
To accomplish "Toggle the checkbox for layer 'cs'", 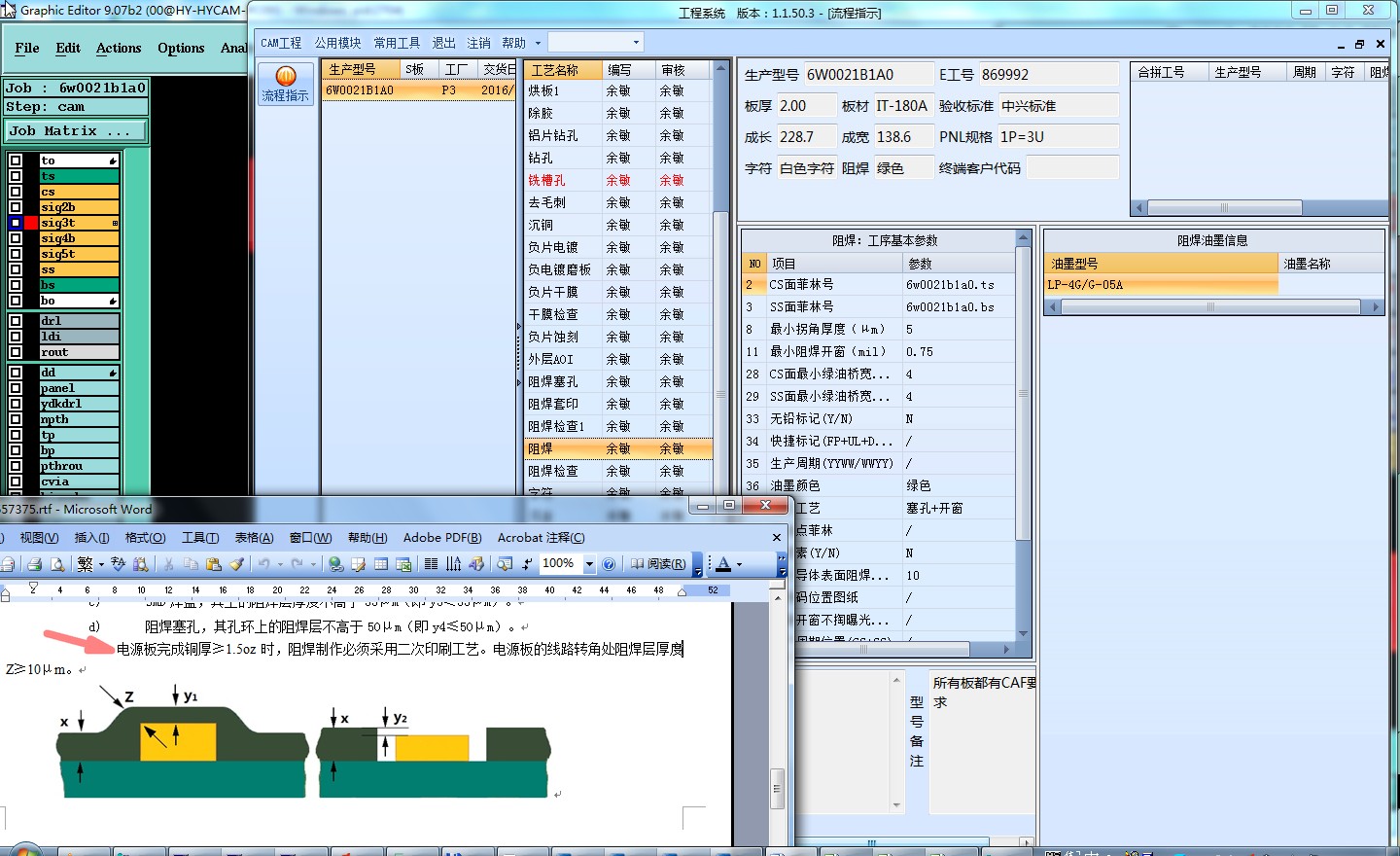I will click(x=16, y=192).
